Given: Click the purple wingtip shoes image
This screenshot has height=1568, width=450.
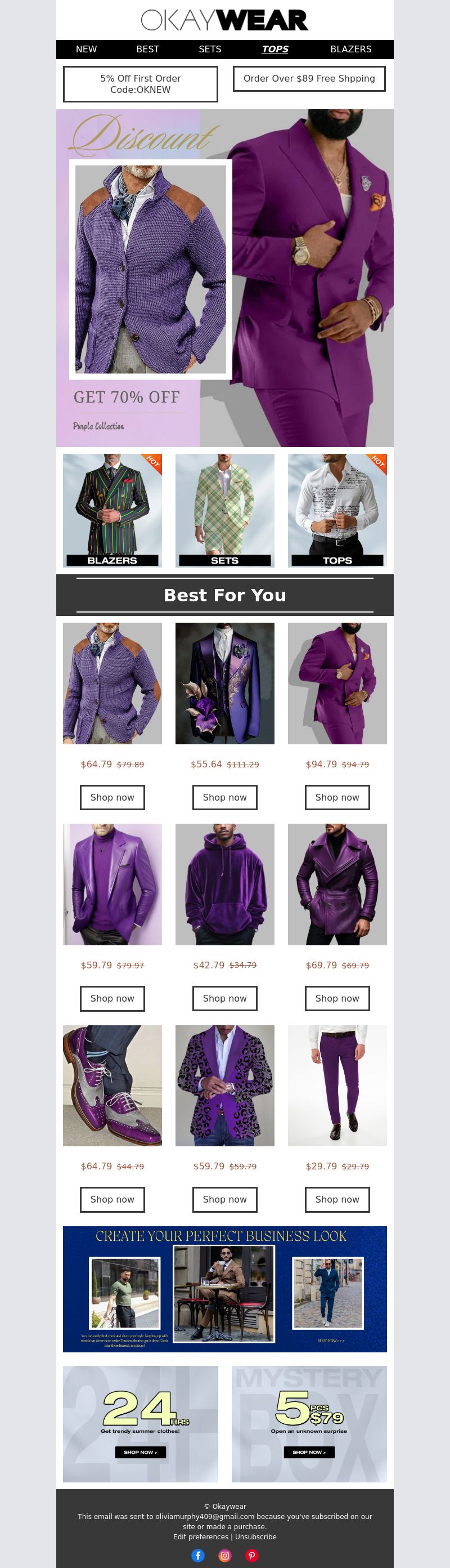Looking at the screenshot, I should [x=112, y=1085].
